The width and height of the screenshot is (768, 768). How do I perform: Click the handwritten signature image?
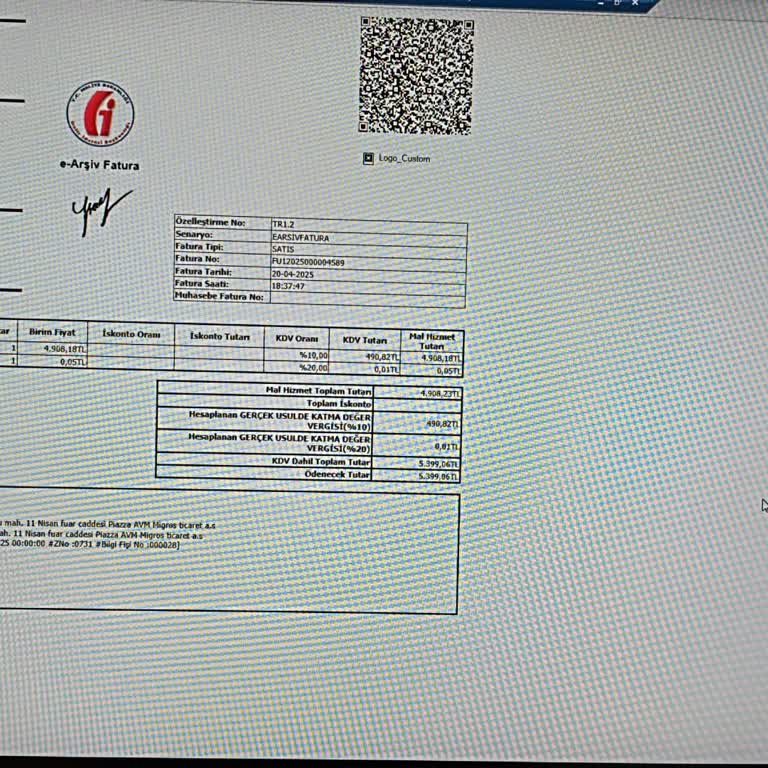(x=101, y=211)
